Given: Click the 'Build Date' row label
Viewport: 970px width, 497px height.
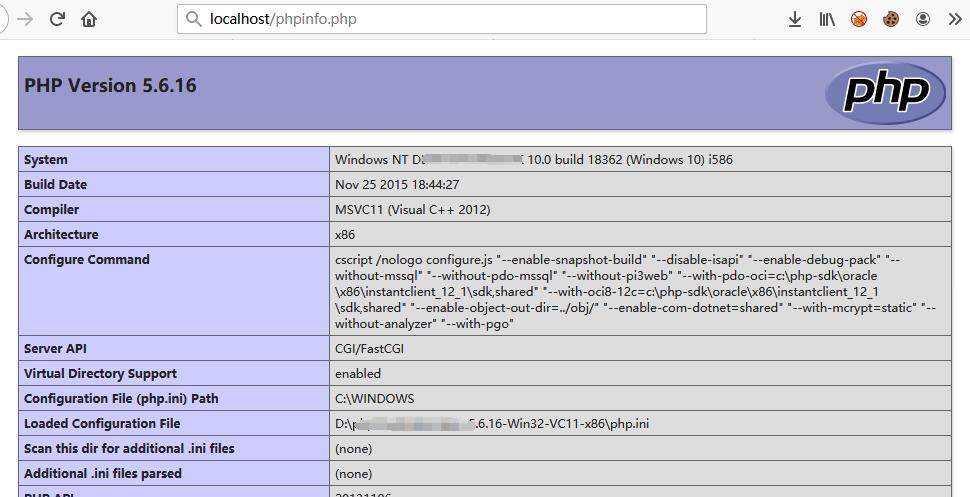Looking at the screenshot, I should coord(56,184).
